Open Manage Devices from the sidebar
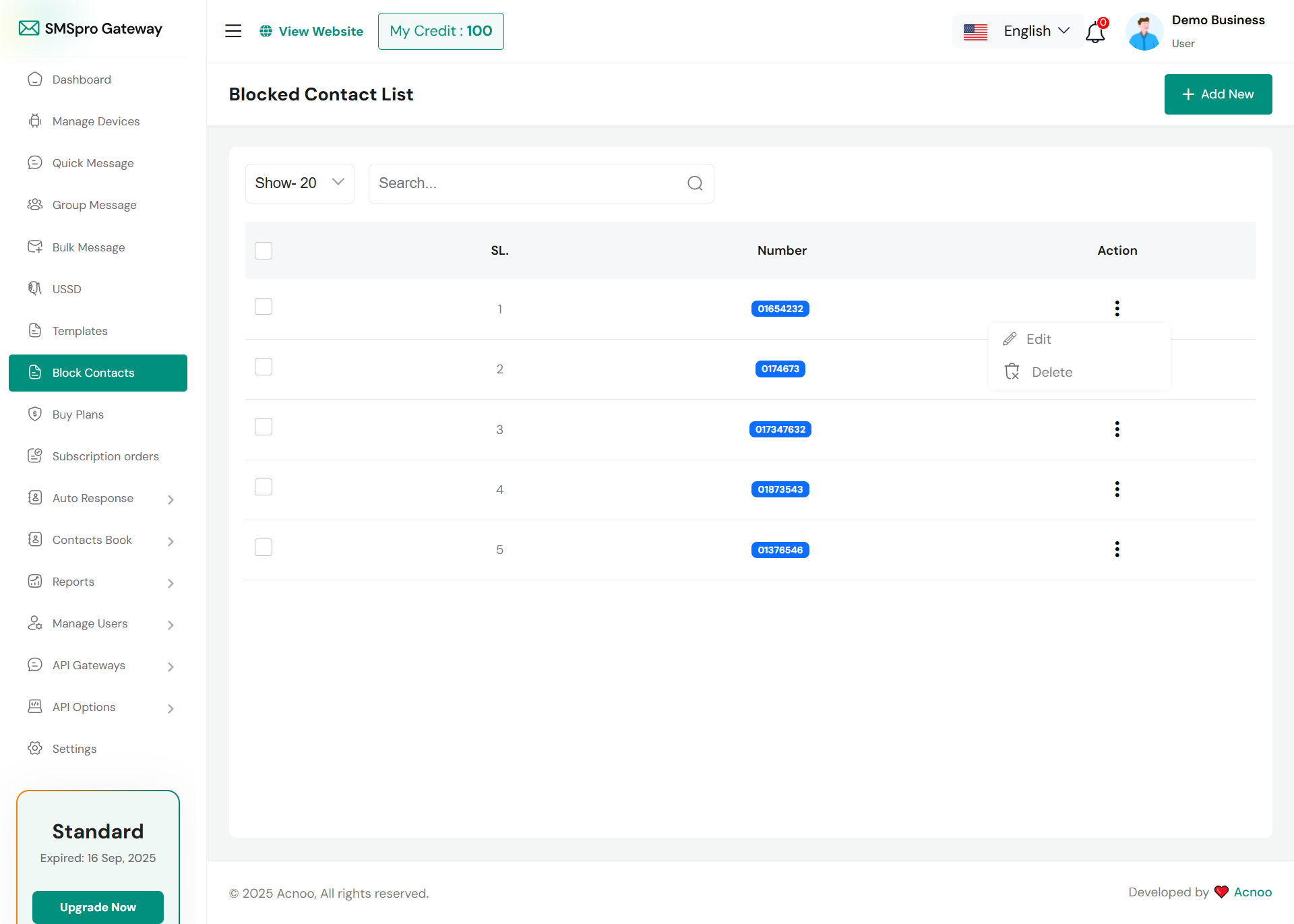 [x=96, y=121]
